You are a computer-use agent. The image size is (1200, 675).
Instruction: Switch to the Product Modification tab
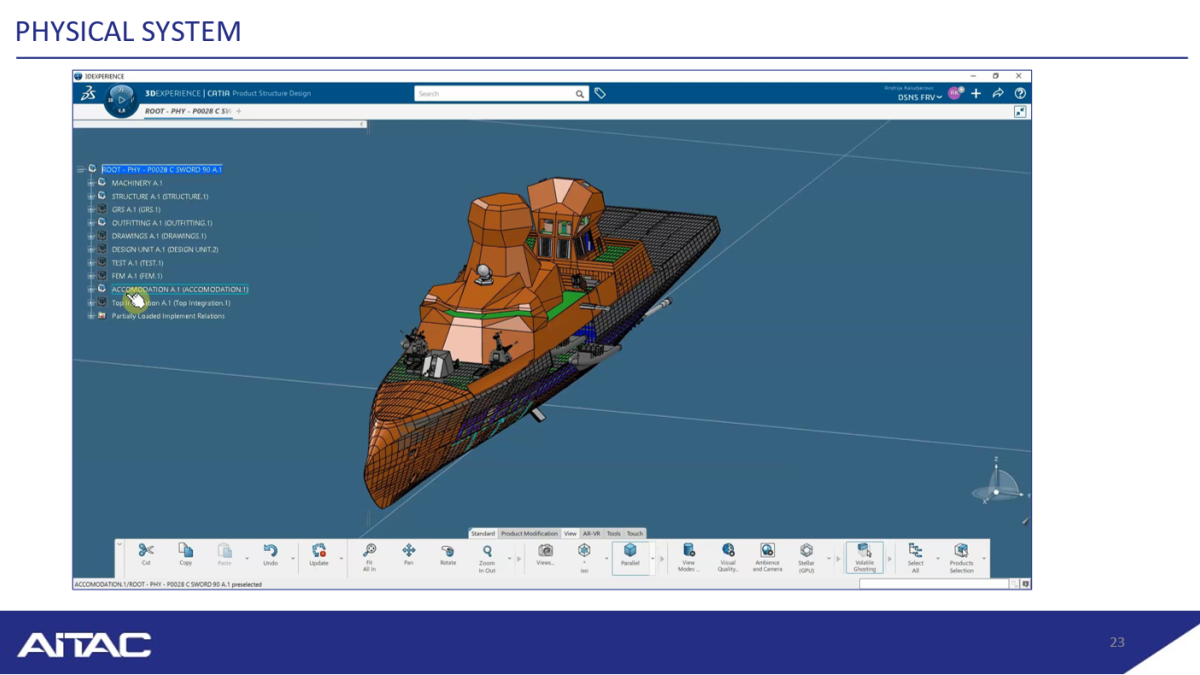(x=529, y=534)
